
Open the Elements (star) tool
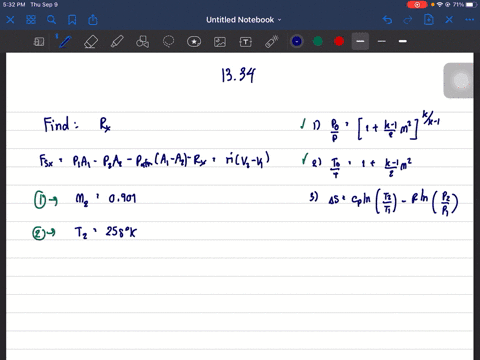pos(194,42)
